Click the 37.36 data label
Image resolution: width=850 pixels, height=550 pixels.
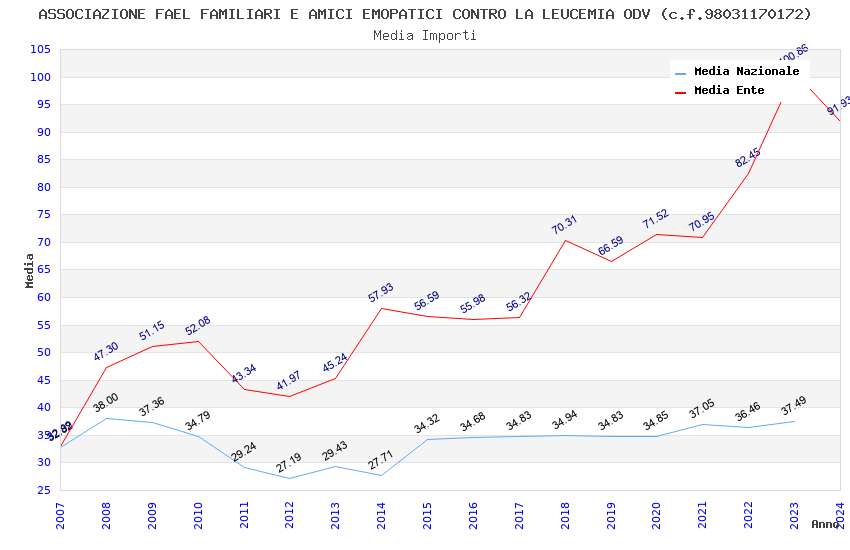[152, 406]
